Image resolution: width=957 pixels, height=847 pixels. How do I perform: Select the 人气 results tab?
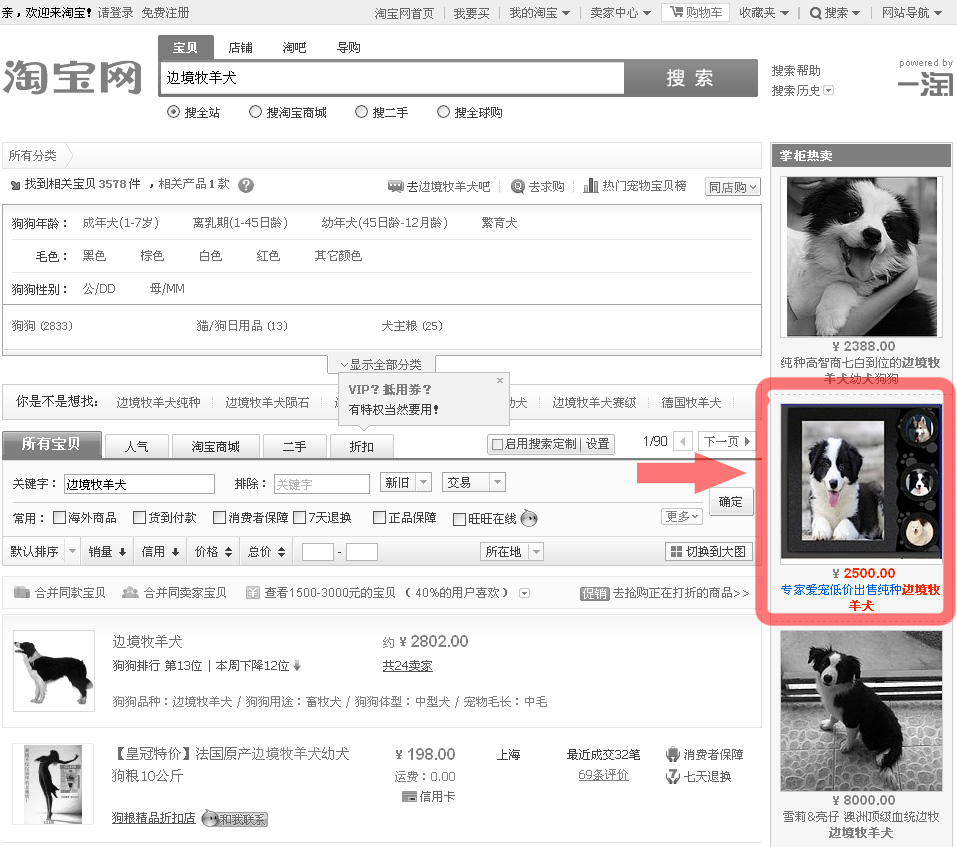136,446
